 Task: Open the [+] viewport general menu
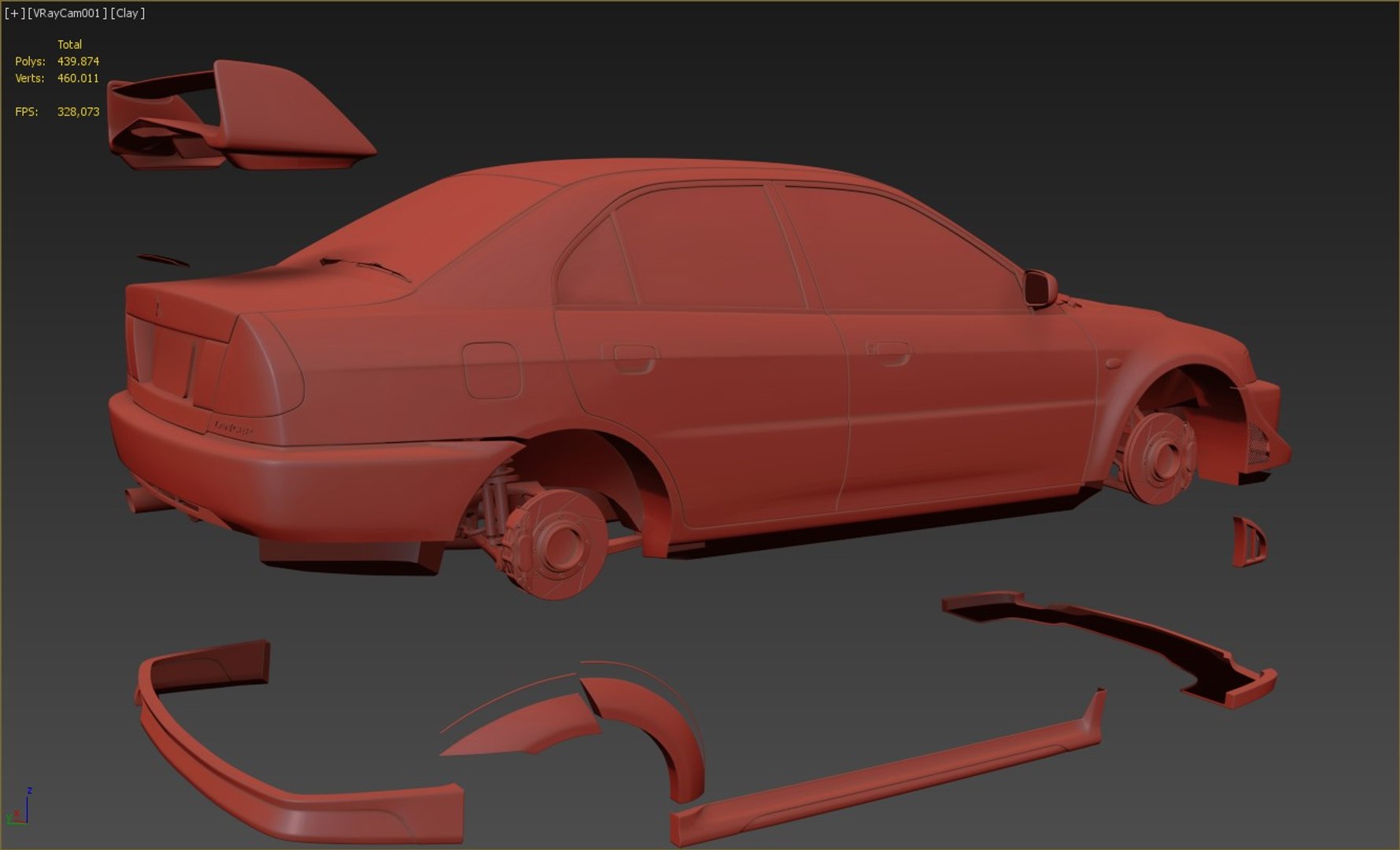coord(14,13)
